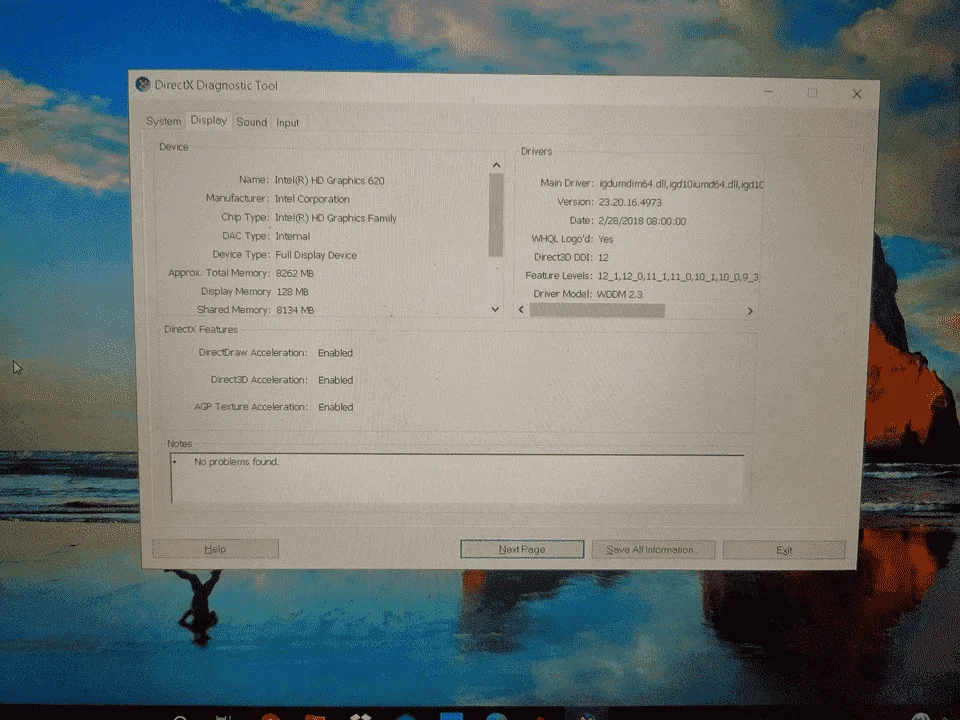
Task: Click the 'Feature Levels:' label
Action: pos(559,276)
